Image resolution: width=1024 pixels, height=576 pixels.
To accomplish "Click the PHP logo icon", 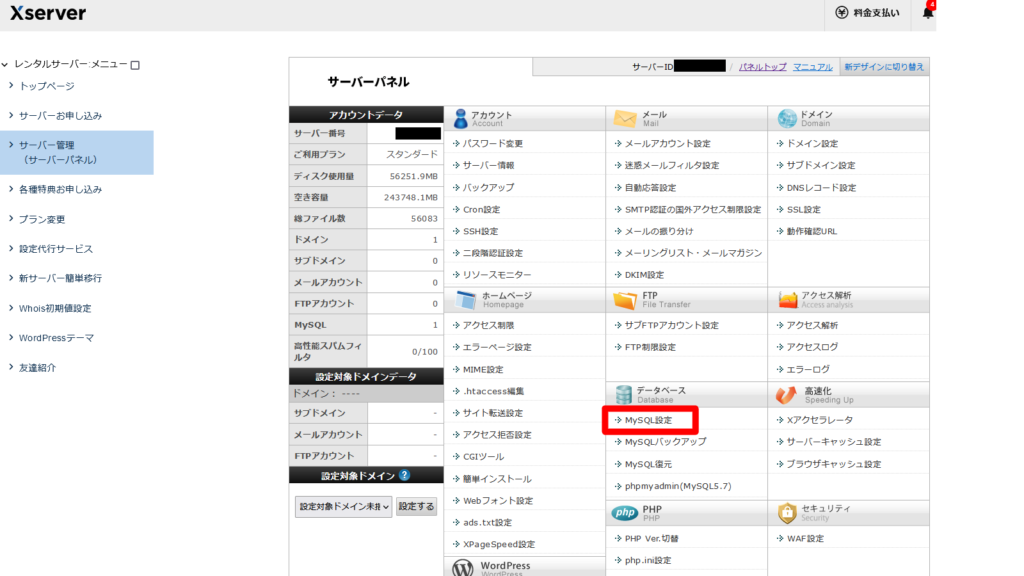I will coord(624,513).
